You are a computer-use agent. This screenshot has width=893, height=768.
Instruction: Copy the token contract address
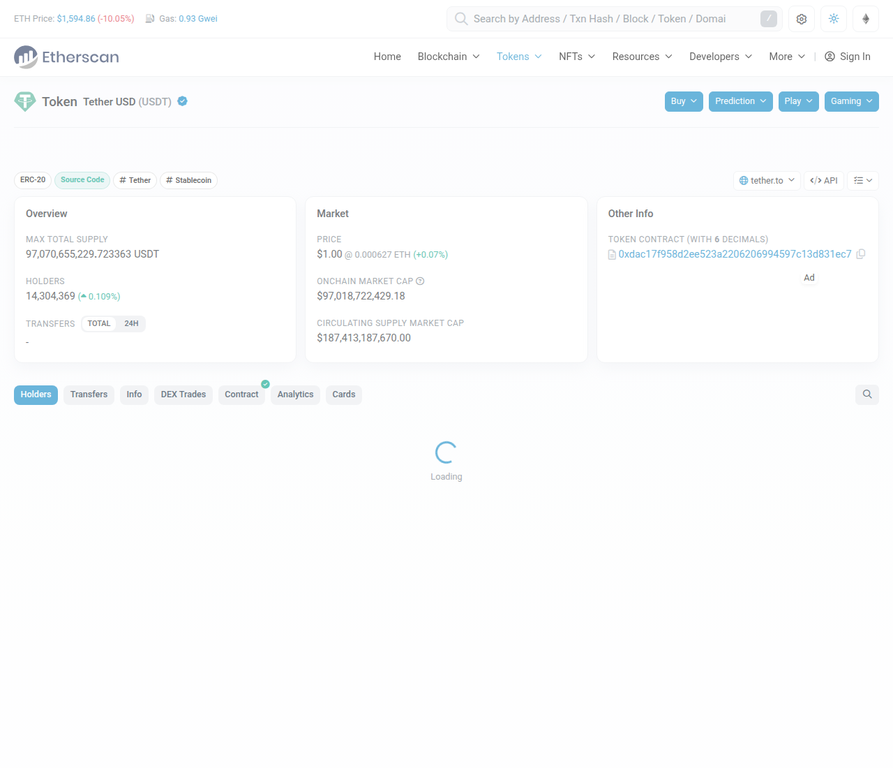coord(861,254)
